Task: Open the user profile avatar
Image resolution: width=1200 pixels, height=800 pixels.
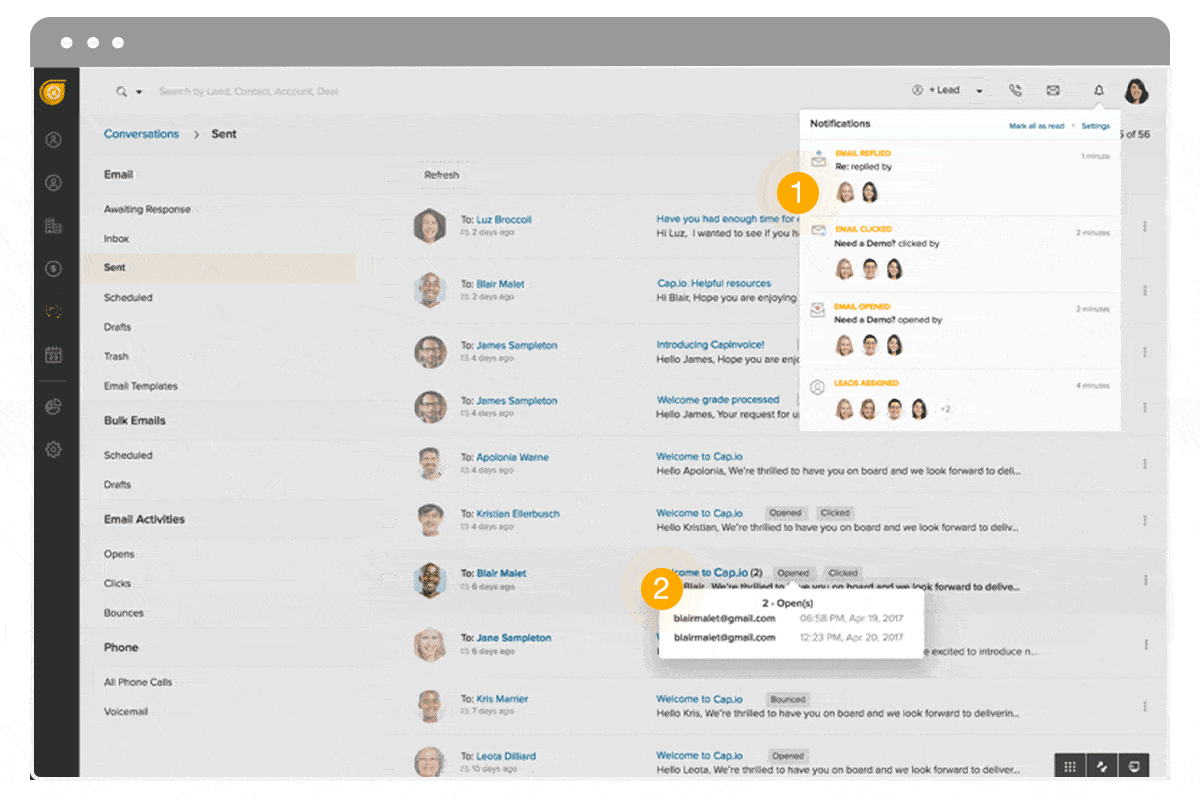Action: (x=1136, y=91)
